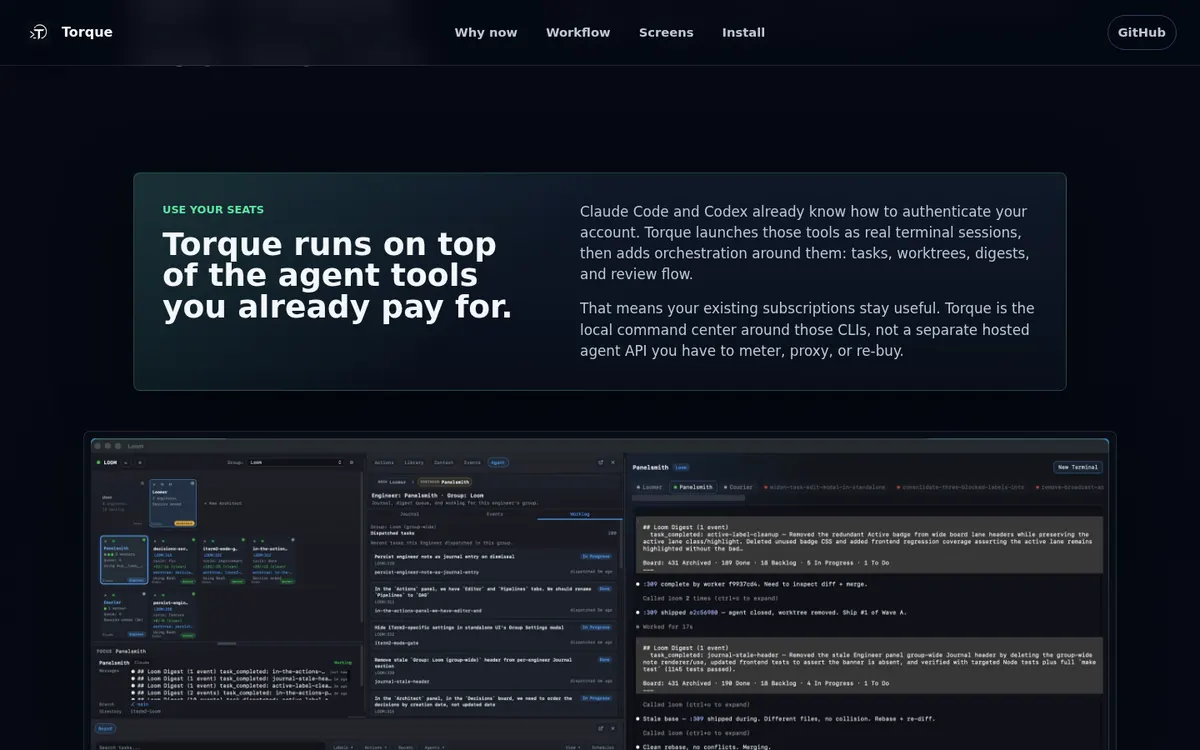Open the Workflow nav link
This screenshot has height=750, width=1200.
[x=578, y=32]
